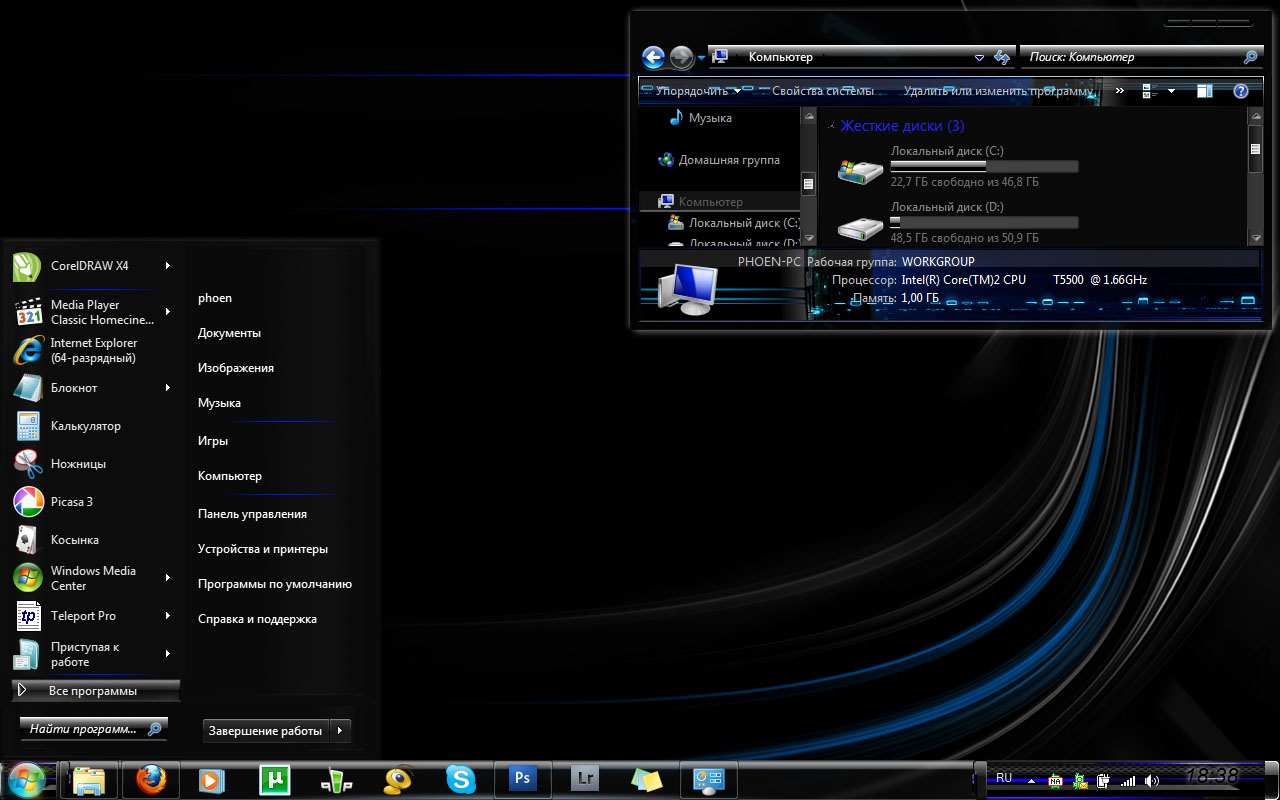Open the shutdown options arrow next to Завершение работы
The height and width of the screenshot is (800, 1280).
(x=340, y=731)
